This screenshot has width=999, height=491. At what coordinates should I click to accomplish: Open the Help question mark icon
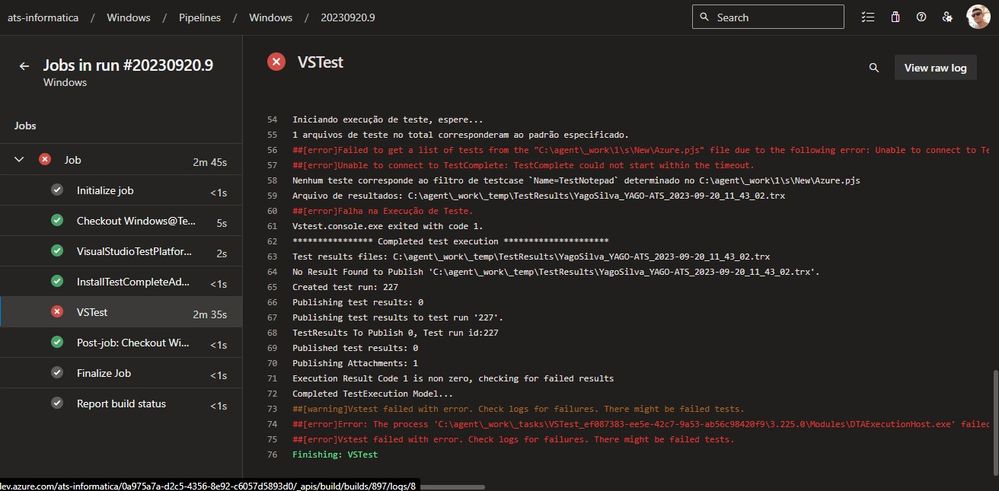click(x=921, y=17)
